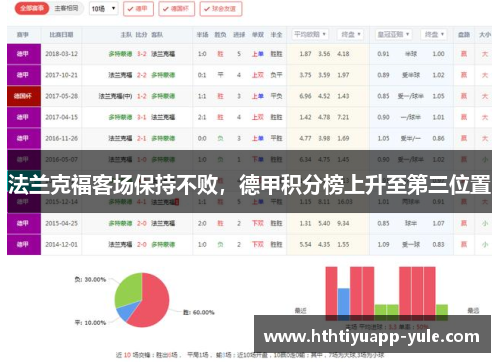This screenshot has height=362, width=500.
Task: Click the odds value 9.34
Action: pos(343,223)
